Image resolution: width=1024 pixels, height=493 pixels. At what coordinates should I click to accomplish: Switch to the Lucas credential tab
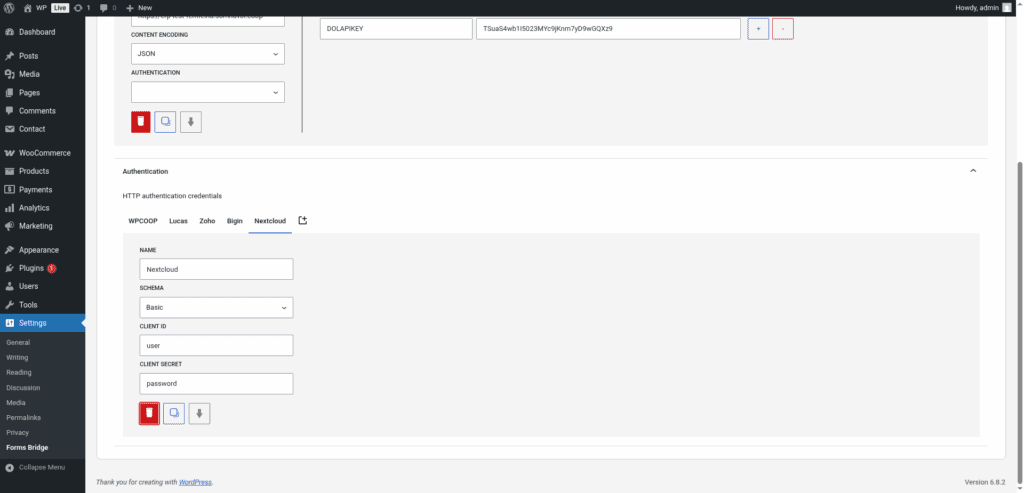coord(178,221)
